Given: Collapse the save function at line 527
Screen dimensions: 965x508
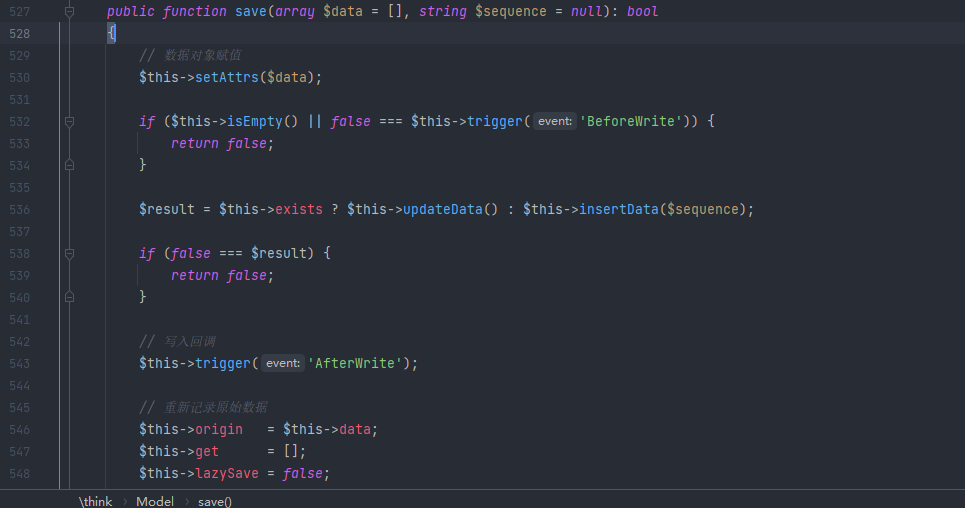Looking at the screenshot, I should point(69,11).
